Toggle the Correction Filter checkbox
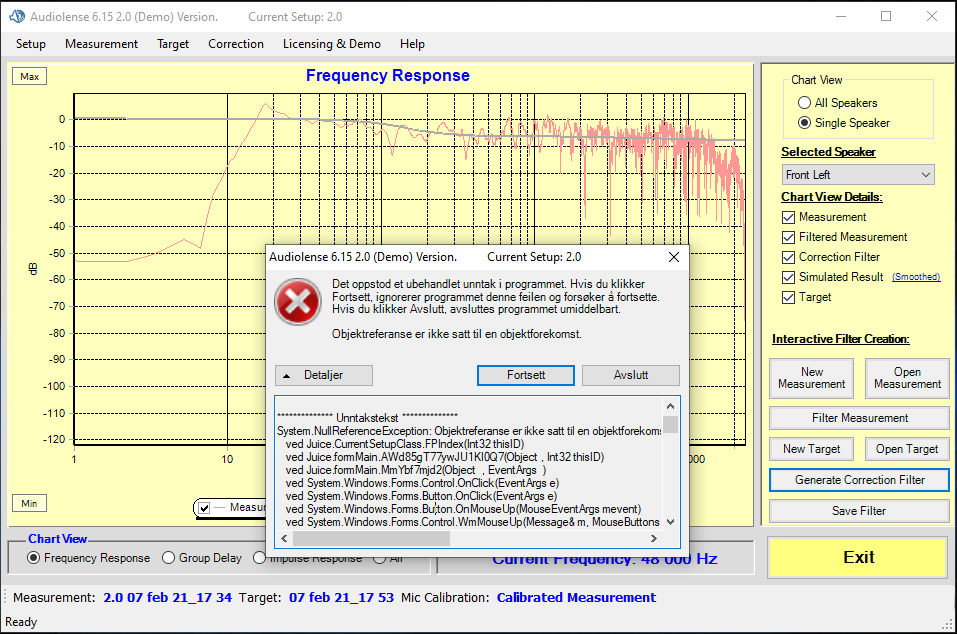 (x=789, y=258)
